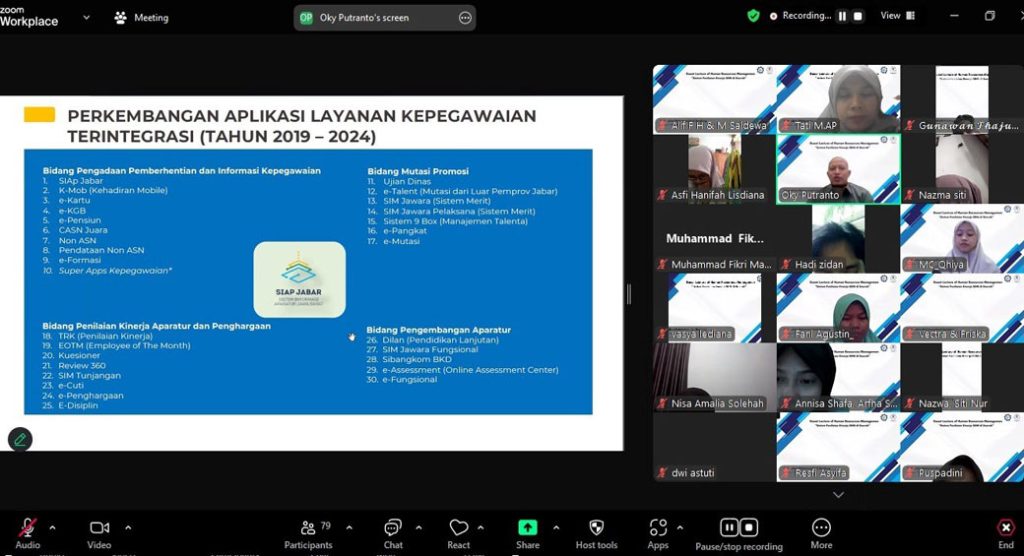1024x556 pixels.
Task: Open the Participants panel
Action: tap(309, 533)
